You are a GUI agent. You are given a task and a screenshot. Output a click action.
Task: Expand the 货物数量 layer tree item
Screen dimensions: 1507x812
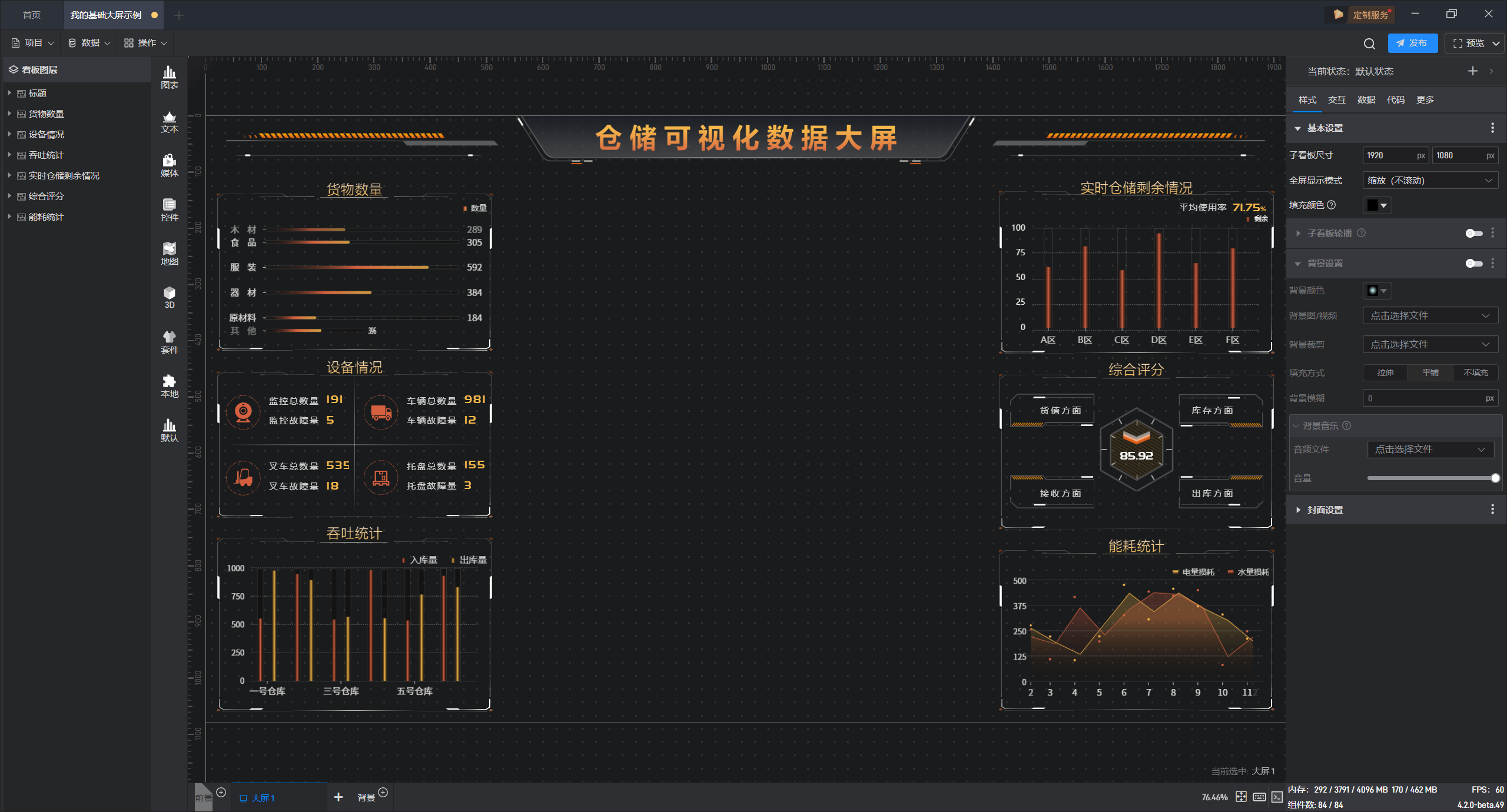click(x=9, y=114)
